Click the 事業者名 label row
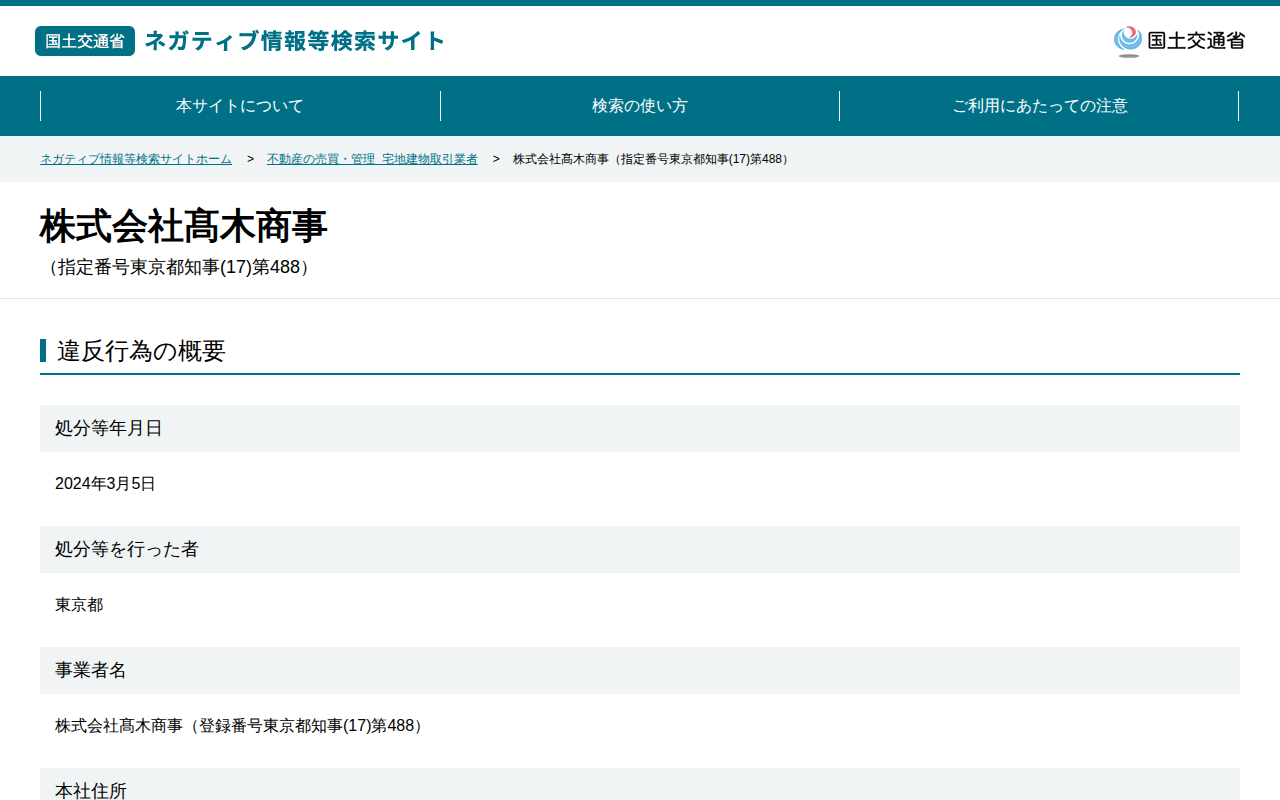This screenshot has height=800, width=1280. point(640,670)
